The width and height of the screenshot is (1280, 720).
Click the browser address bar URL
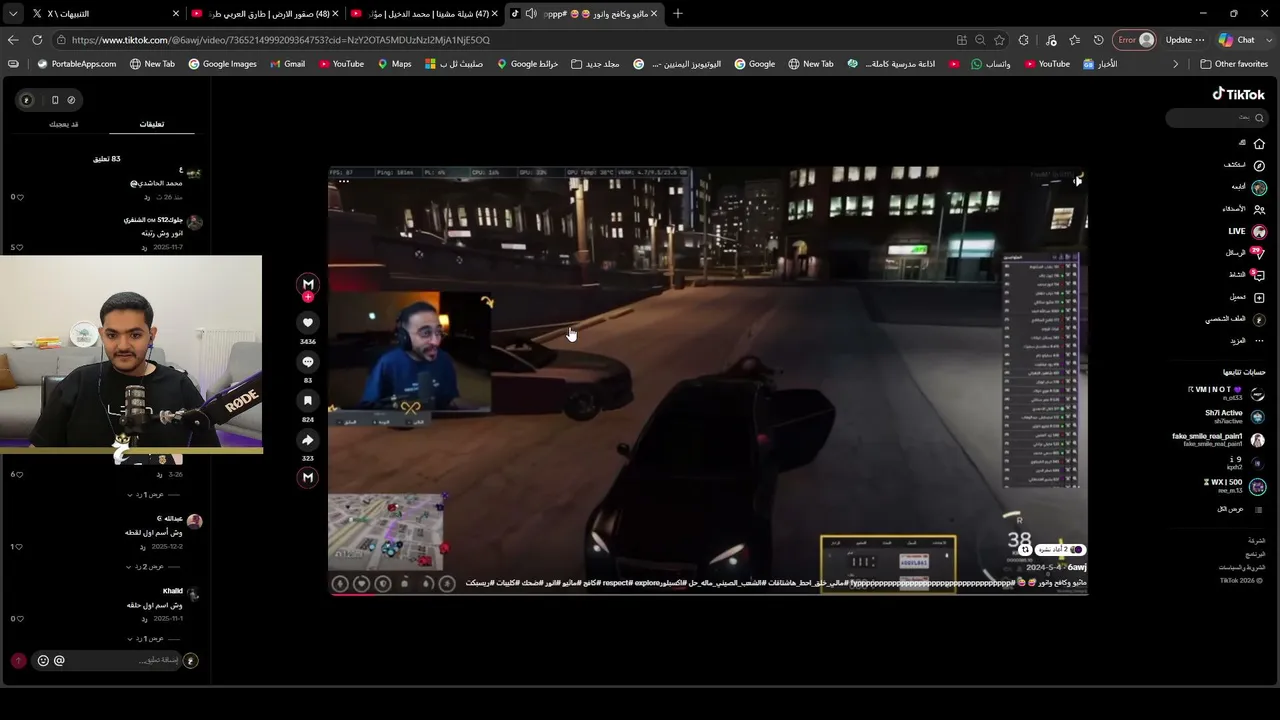click(281, 40)
